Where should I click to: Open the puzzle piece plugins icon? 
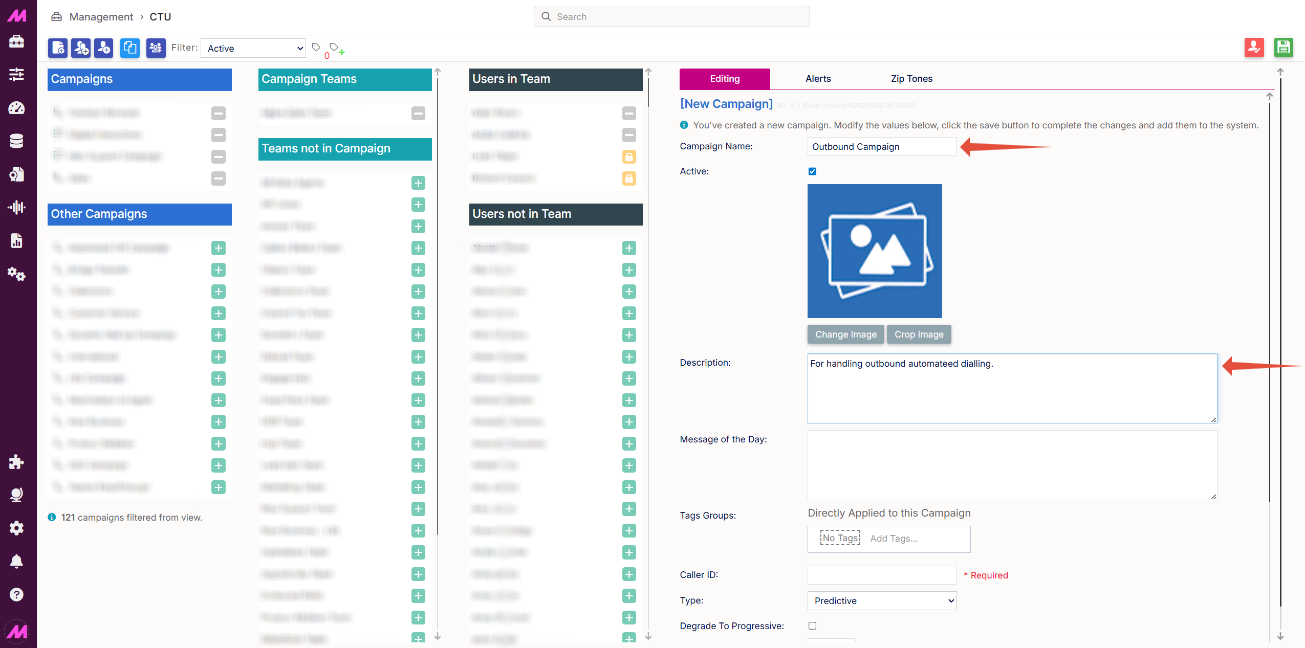[16, 462]
